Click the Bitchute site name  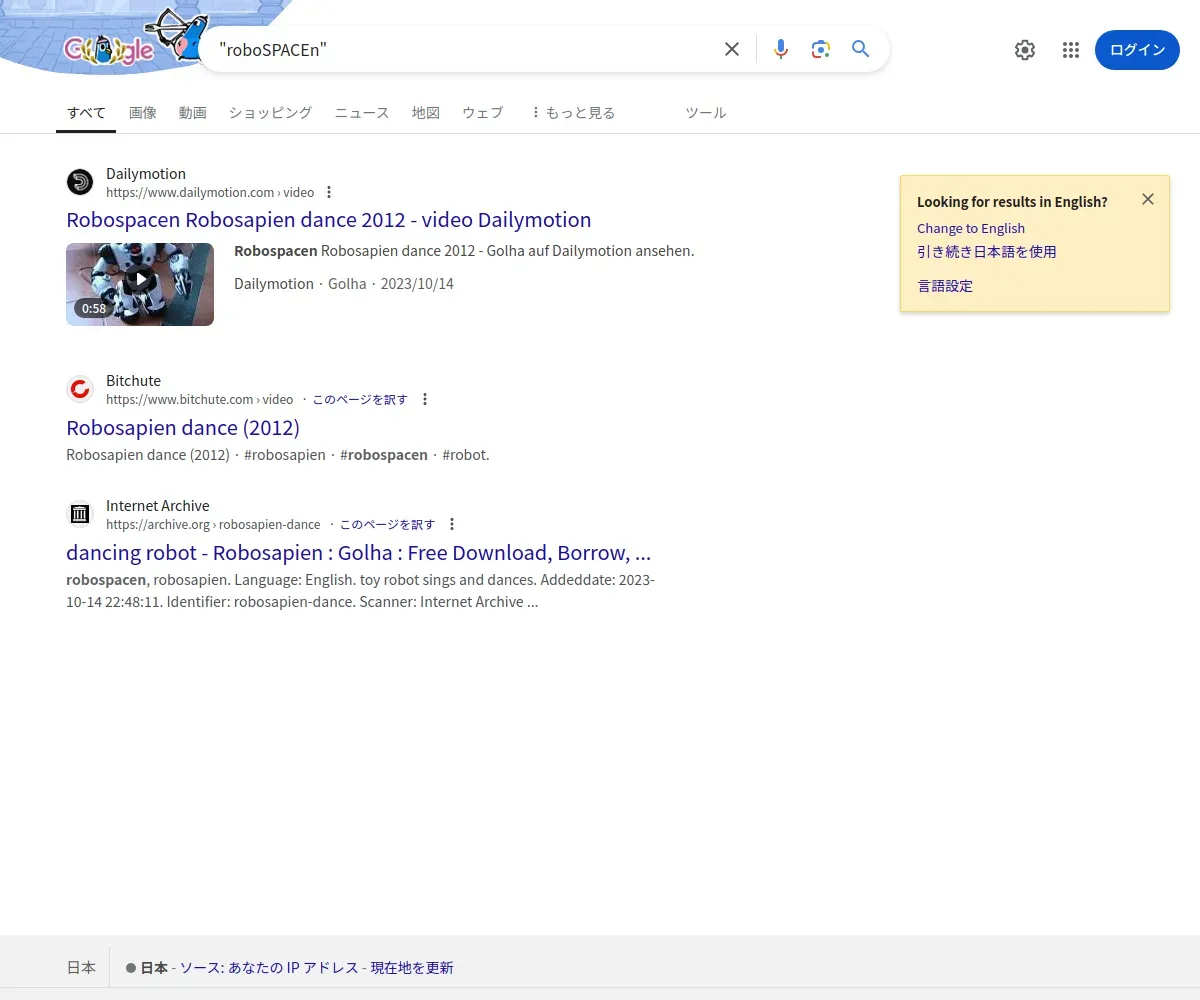click(133, 381)
